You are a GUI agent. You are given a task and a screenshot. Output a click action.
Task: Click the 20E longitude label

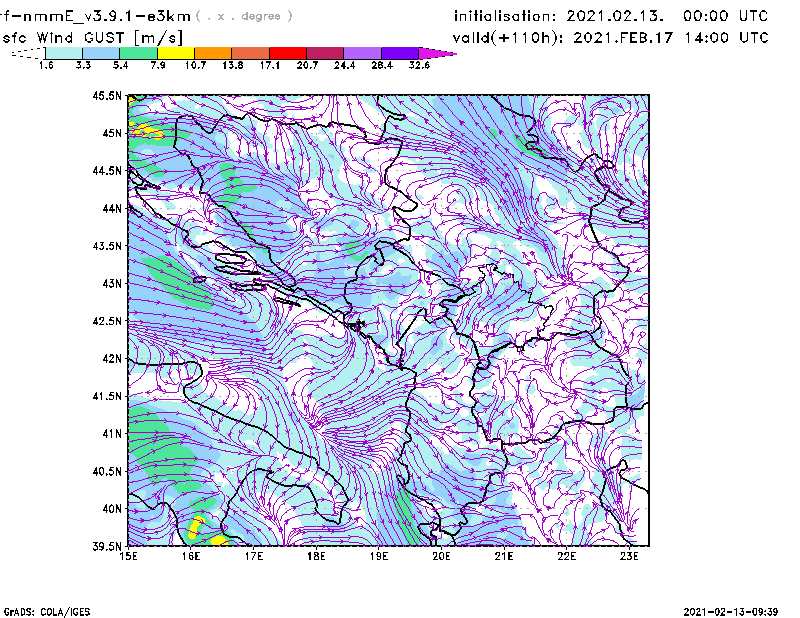coord(441,556)
